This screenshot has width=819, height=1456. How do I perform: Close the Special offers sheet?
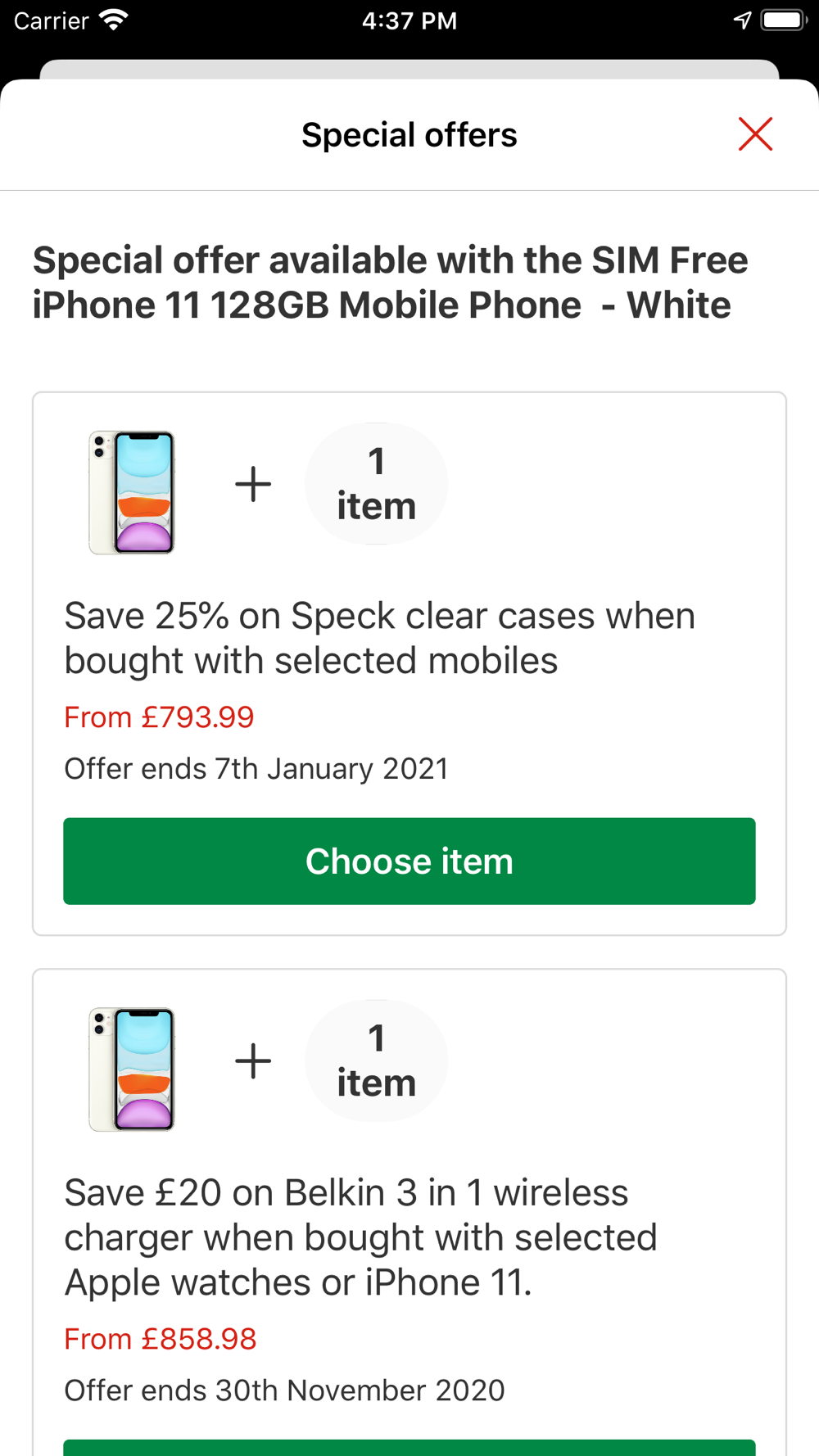(755, 134)
